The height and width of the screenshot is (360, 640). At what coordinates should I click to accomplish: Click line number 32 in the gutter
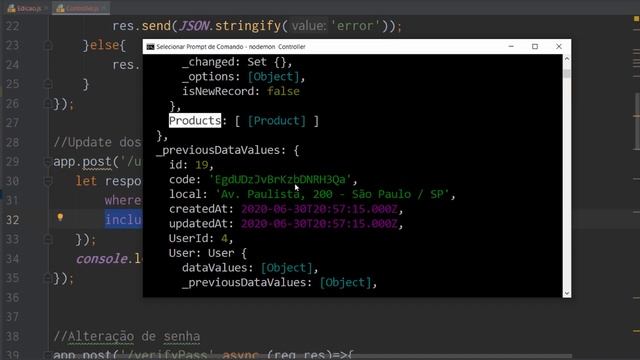(13, 220)
